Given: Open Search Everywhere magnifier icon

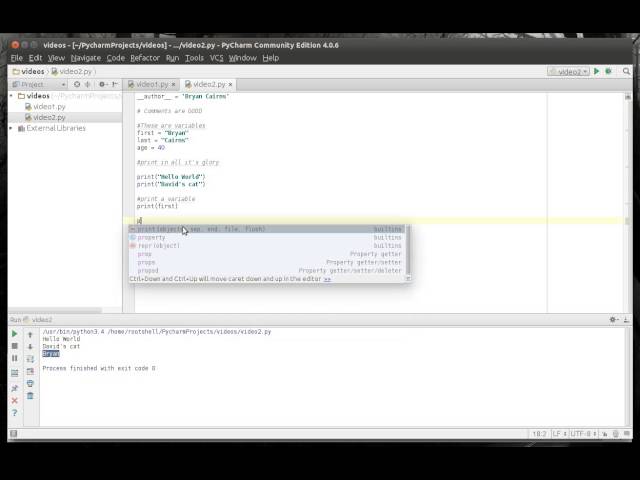Looking at the screenshot, I should 627,71.
